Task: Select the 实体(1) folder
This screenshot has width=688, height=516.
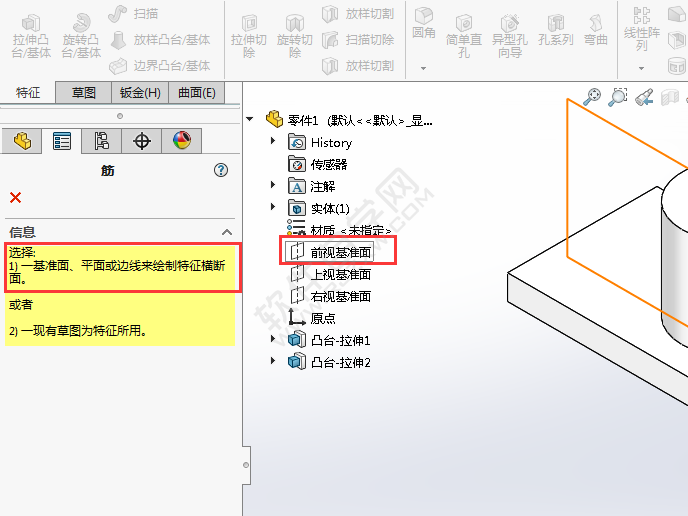Action: 319,208
